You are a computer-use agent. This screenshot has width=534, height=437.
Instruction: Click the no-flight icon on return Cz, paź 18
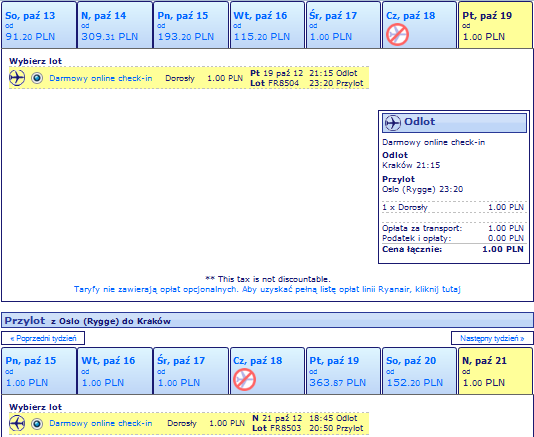pos(245,380)
